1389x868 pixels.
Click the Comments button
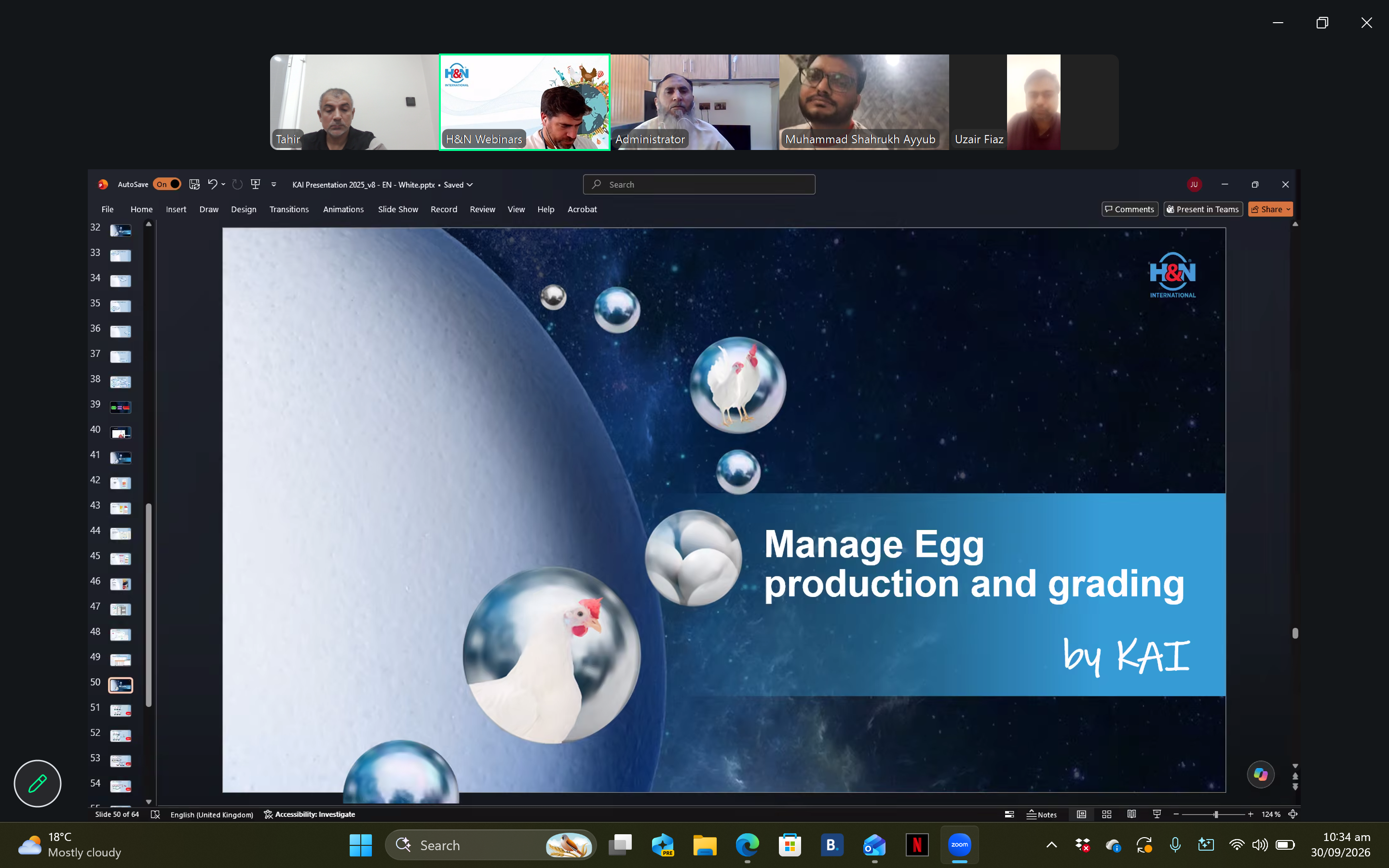click(x=1129, y=209)
